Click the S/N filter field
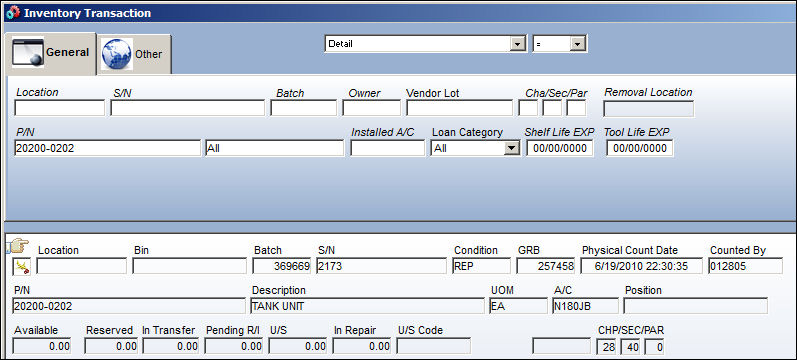Viewport: 797px width, 360px height. point(188,108)
